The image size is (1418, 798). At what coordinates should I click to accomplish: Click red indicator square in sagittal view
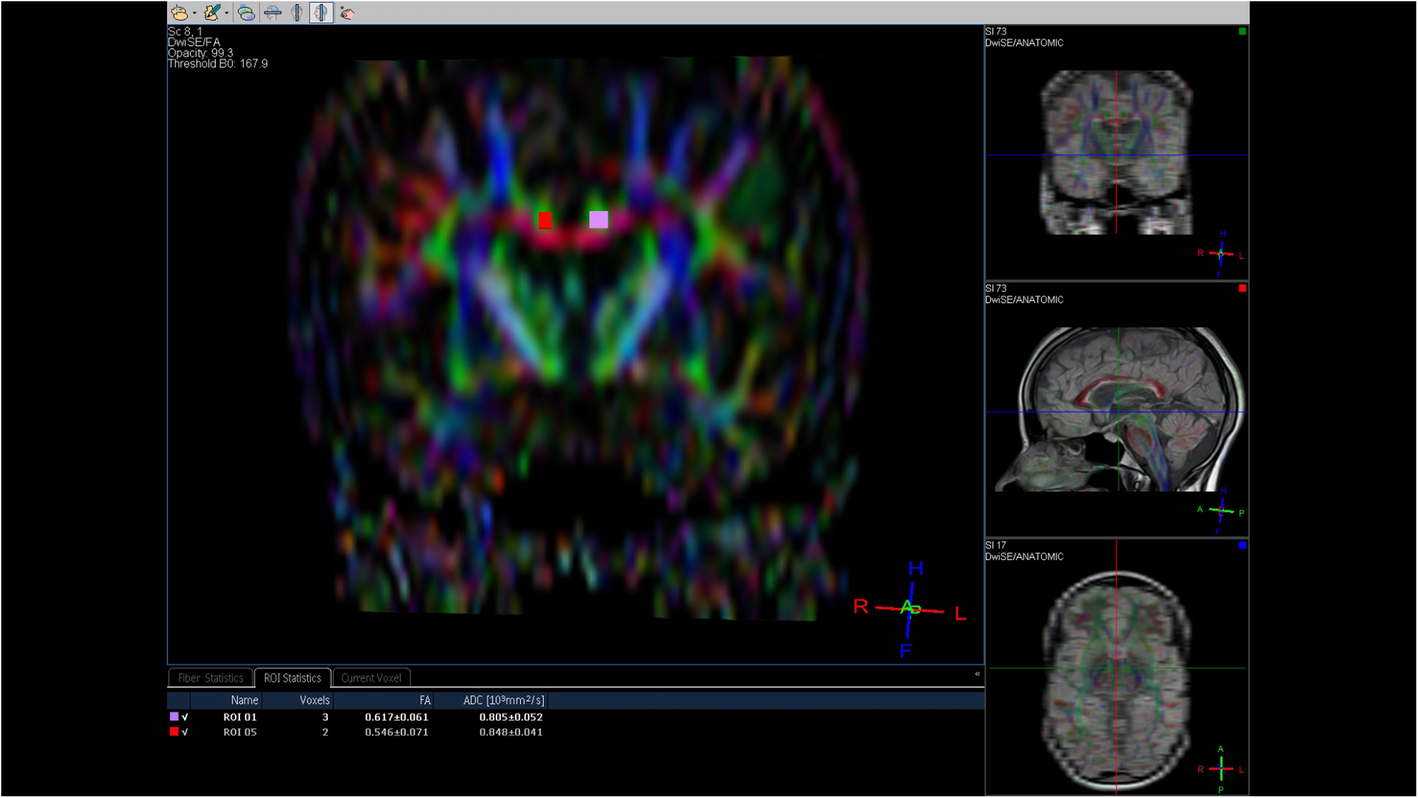tap(1242, 289)
